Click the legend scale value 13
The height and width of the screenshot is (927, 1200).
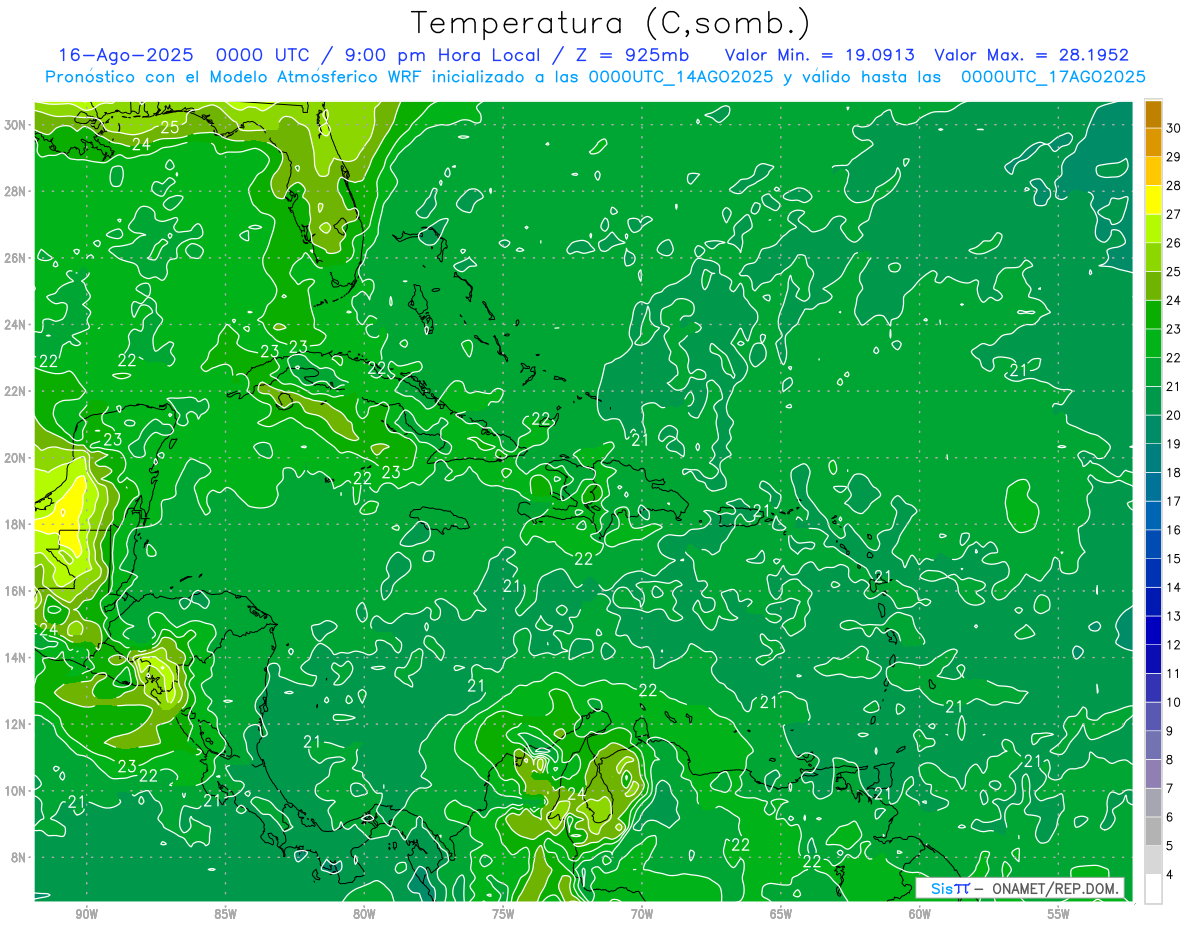tap(1175, 616)
